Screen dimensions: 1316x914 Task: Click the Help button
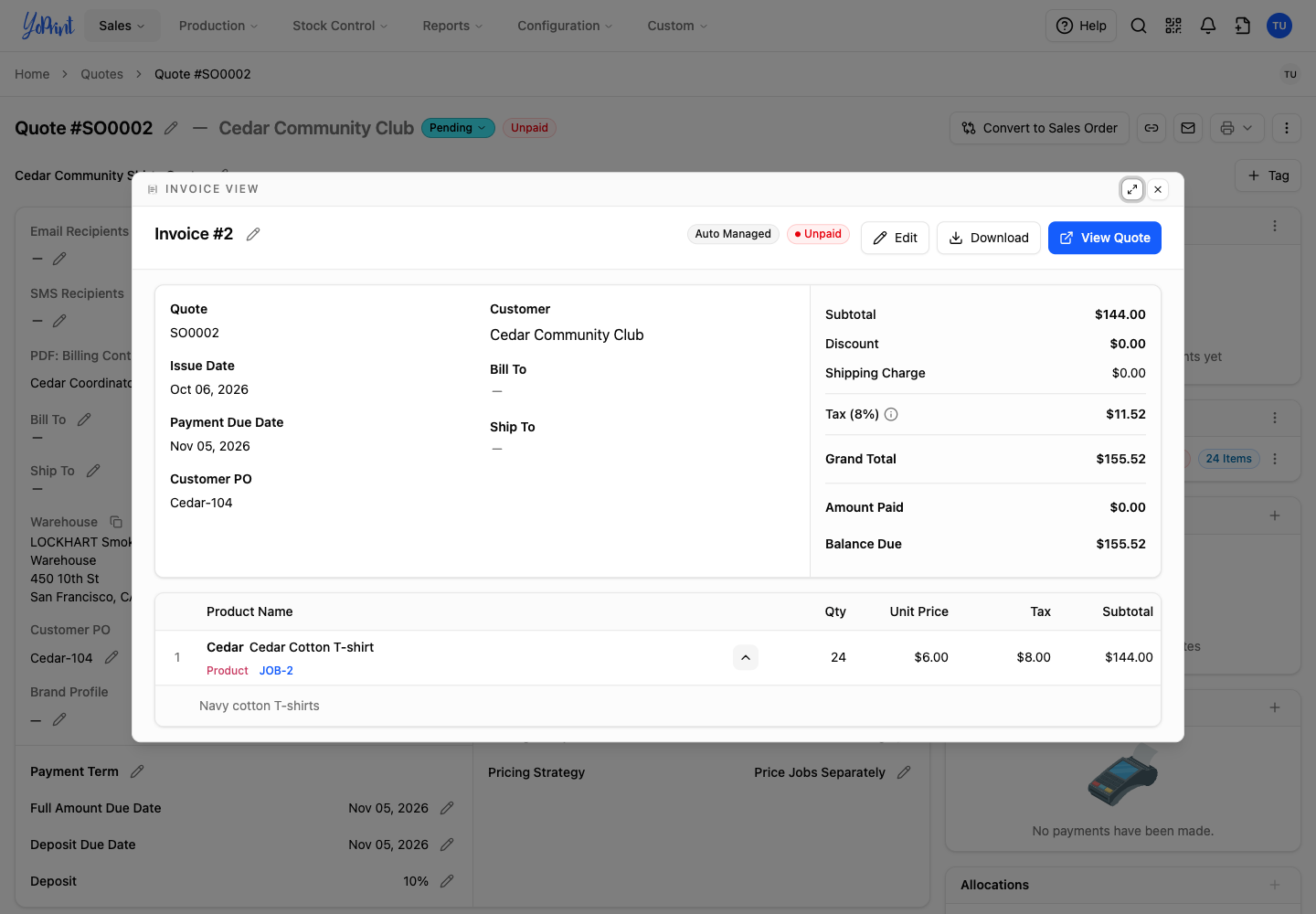click(1081, 26)
